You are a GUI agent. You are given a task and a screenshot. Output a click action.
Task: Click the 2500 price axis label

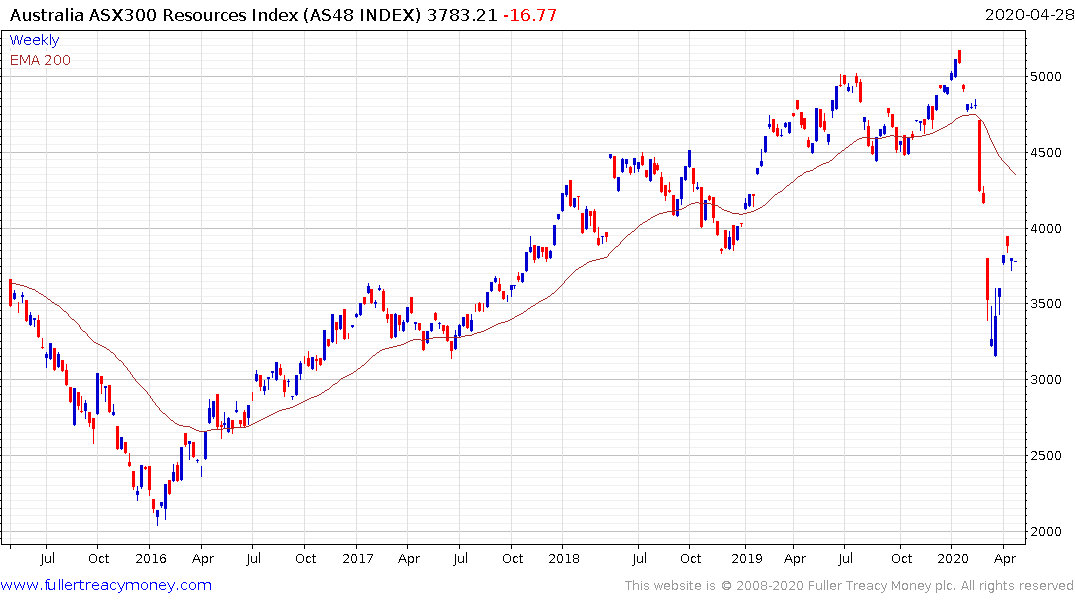pyautogui.click(x=1046, y=456)
